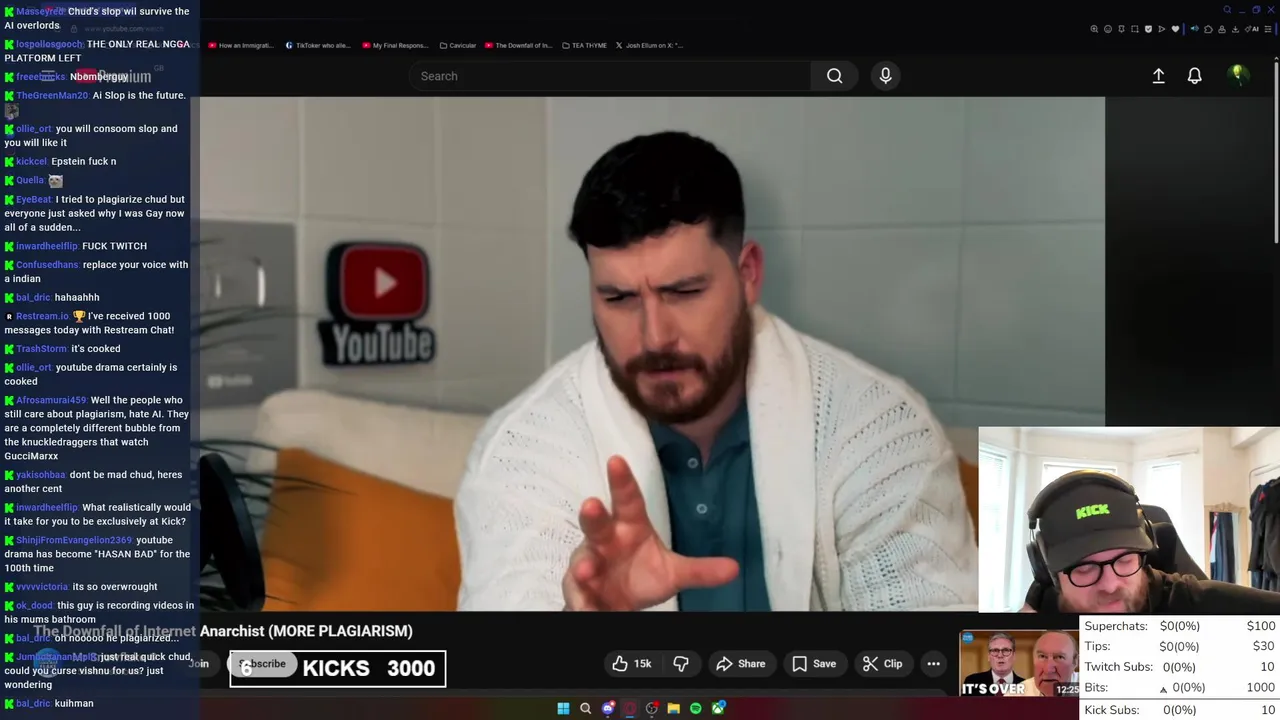Subscribe to the channel
This screenshot has width=1280, height=720.
point(262,664)
